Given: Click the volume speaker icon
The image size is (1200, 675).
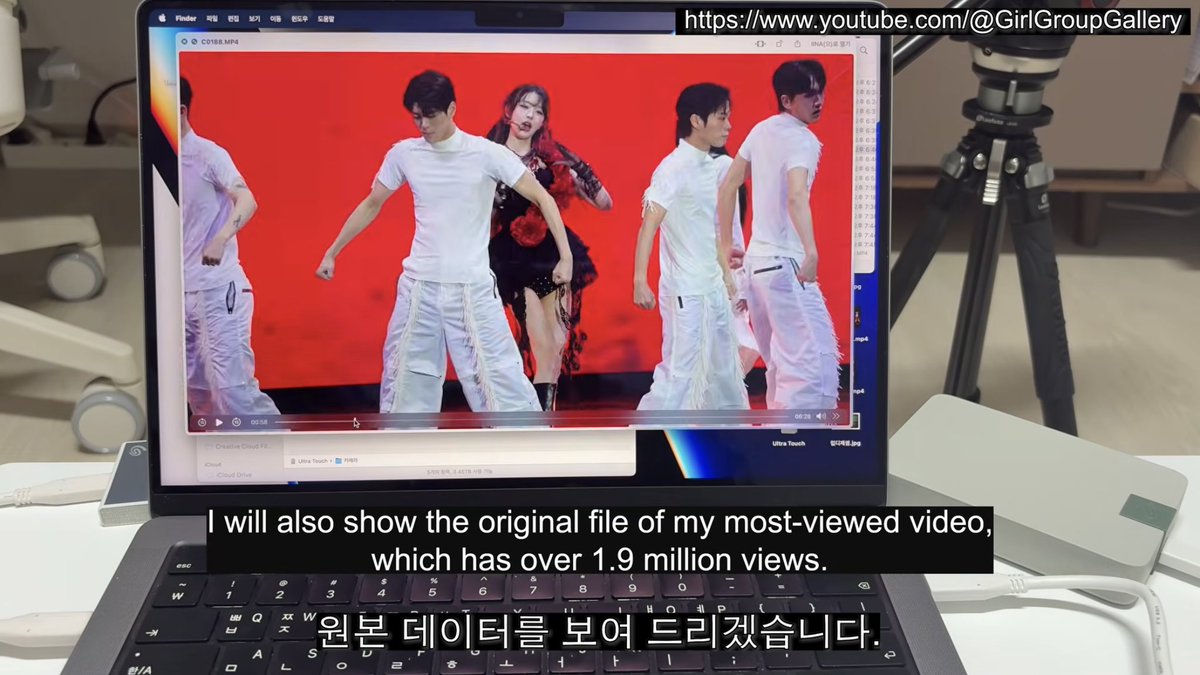Looking at the screenshot, I should pos(821,416).
